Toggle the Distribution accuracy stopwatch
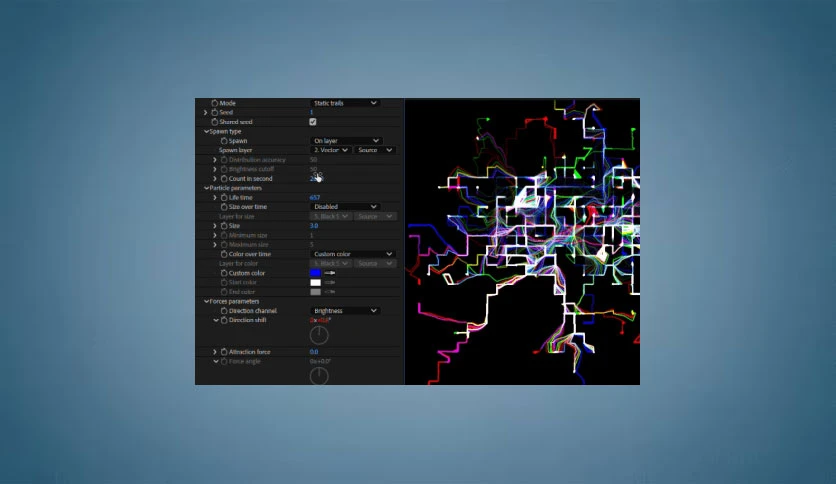This screenshot has height=484, width=836. tap(224, 159)
